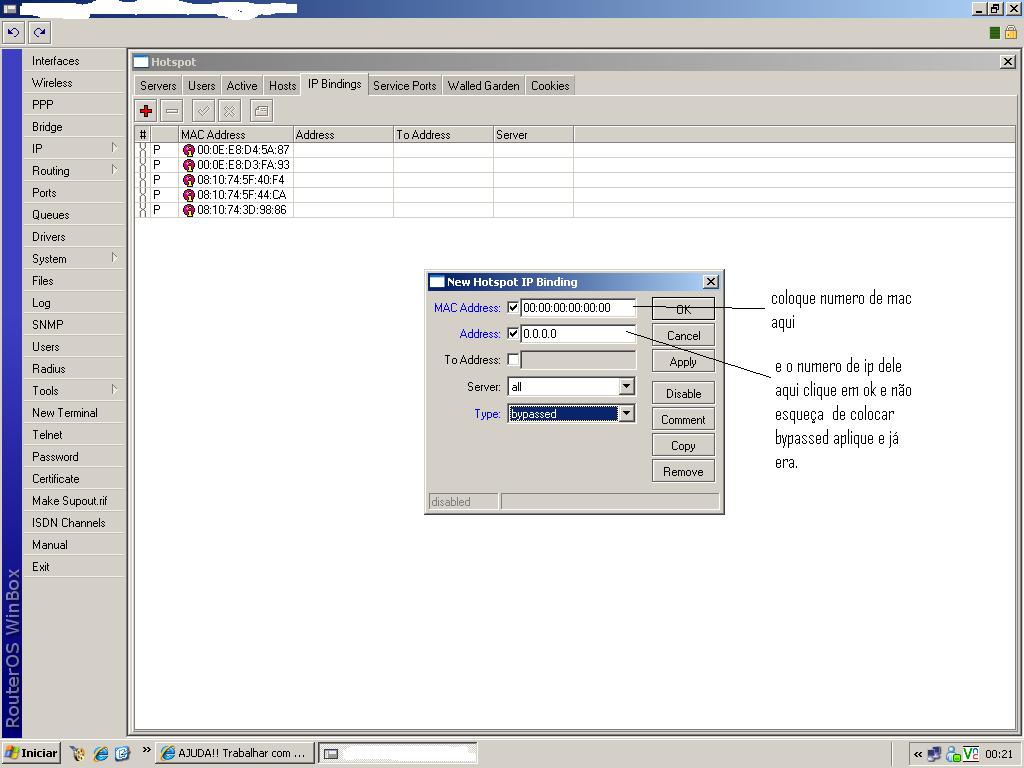Click Cancel in the binding dialog
The width and height of the screenshot is (1024, 768).
click(683, 336)
